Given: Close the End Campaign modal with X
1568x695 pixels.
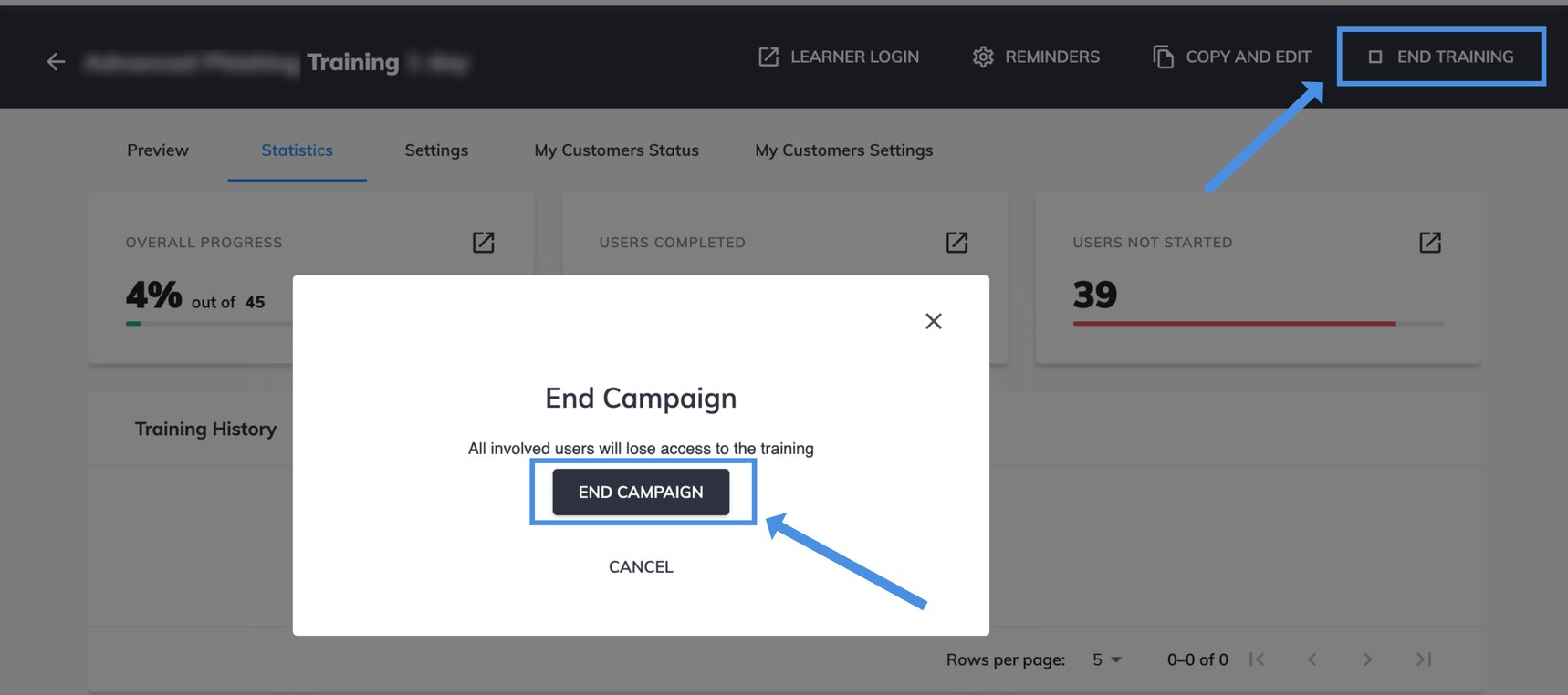Looking at the screenshot, I should 933,321.
